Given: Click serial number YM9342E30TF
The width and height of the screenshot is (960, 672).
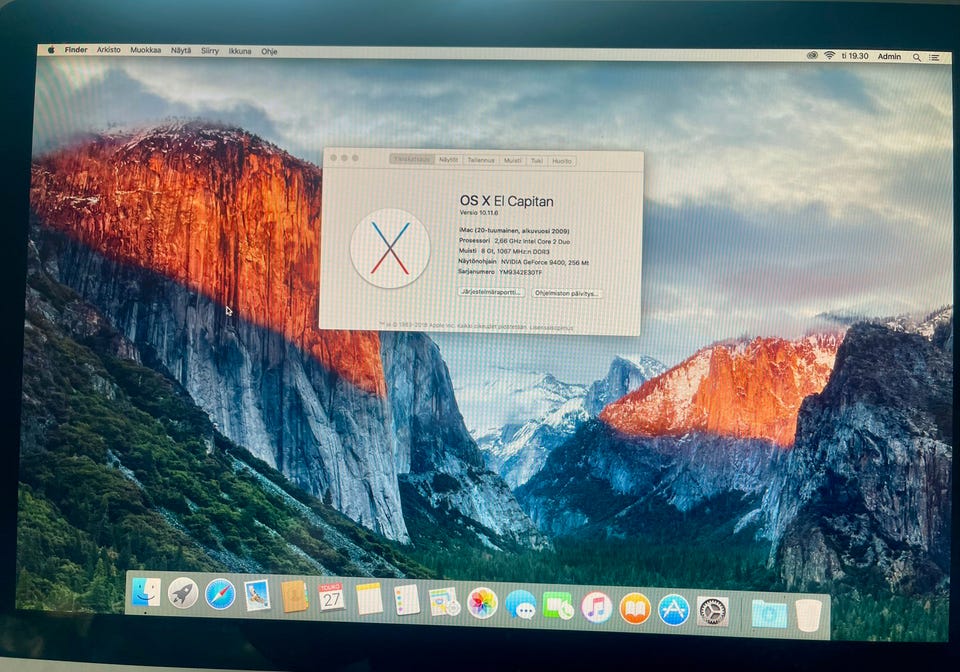Looking at the screenshot, I should [520, 272].
